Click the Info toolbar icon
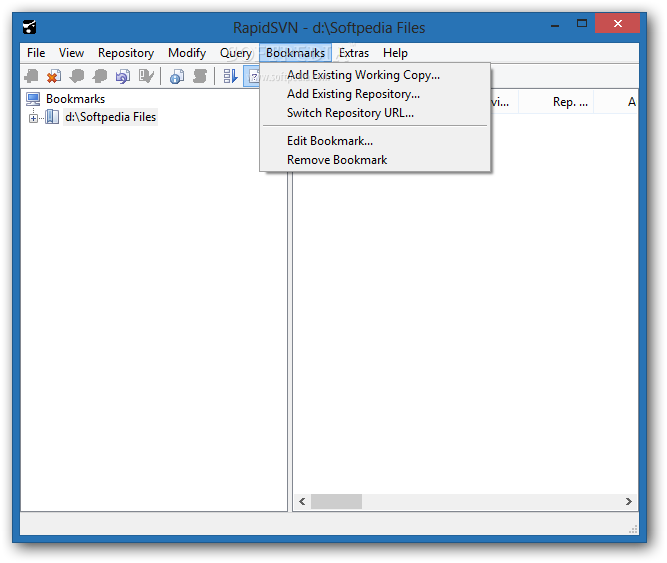 [x=177, y=77]
